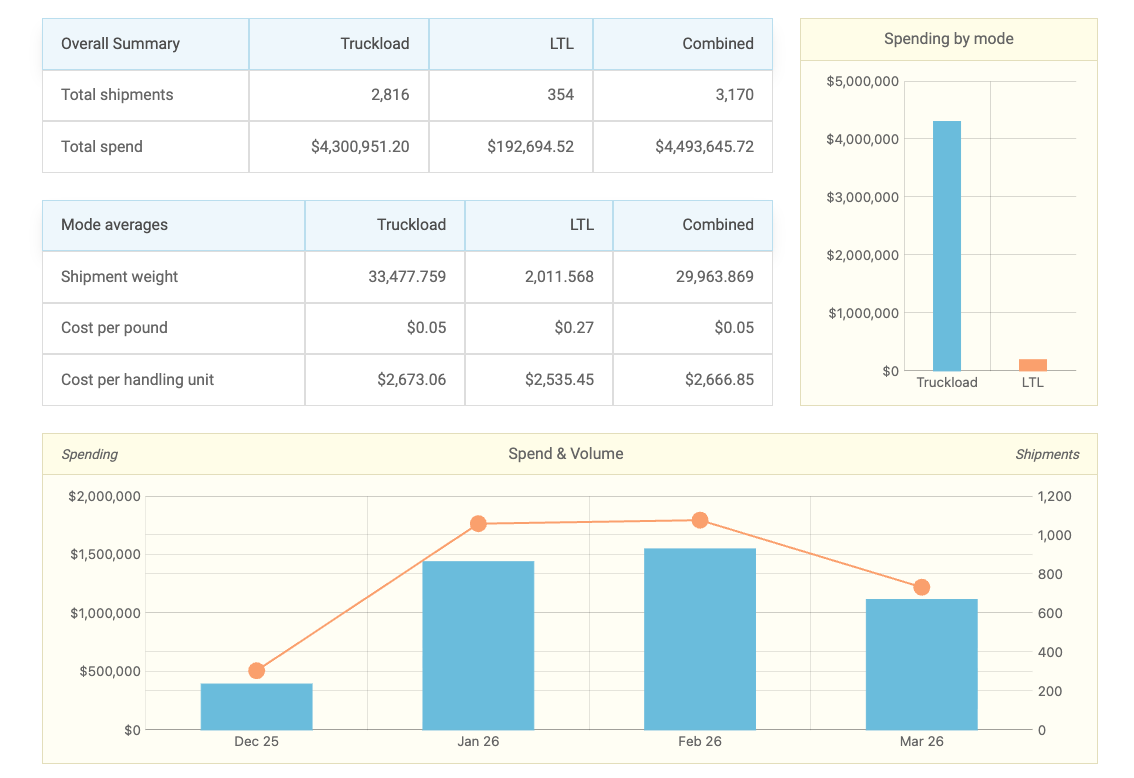Select the Jan 26 blue spending bar
The height and width of the screenshot is (778, 1134).
(478, 645)
